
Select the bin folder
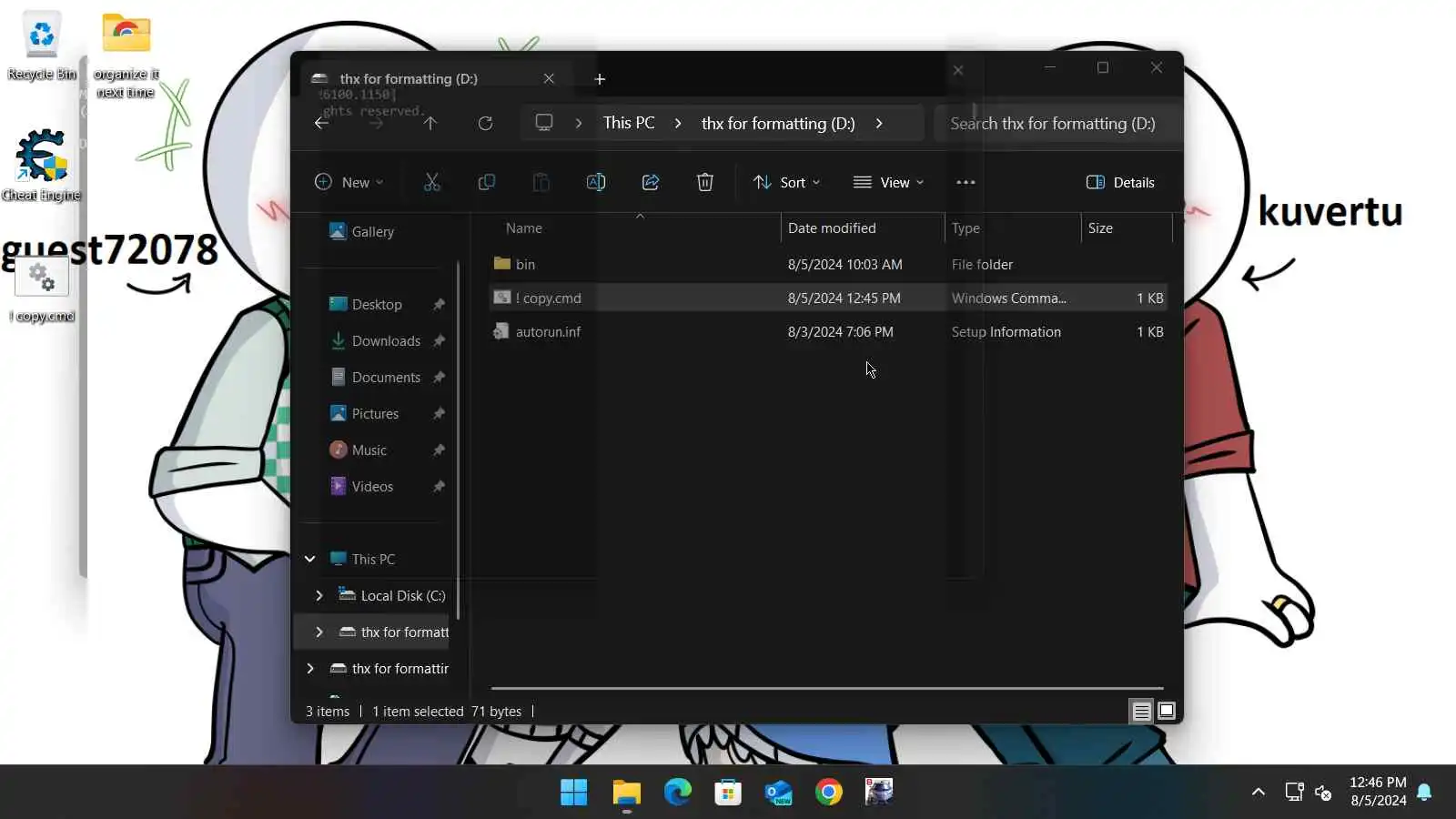click(x=828, y=264)
